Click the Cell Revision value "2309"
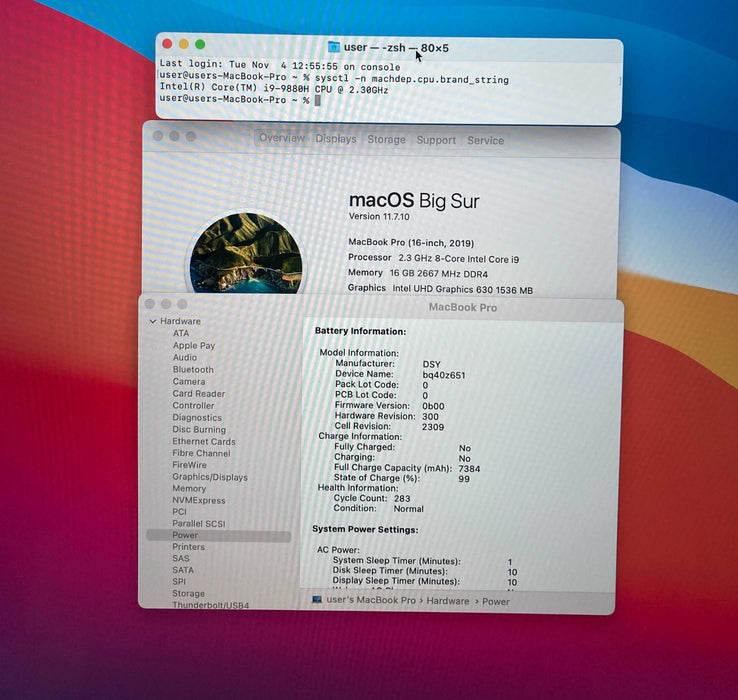This screenshot has width=738, height=700. tap(433, 427)
